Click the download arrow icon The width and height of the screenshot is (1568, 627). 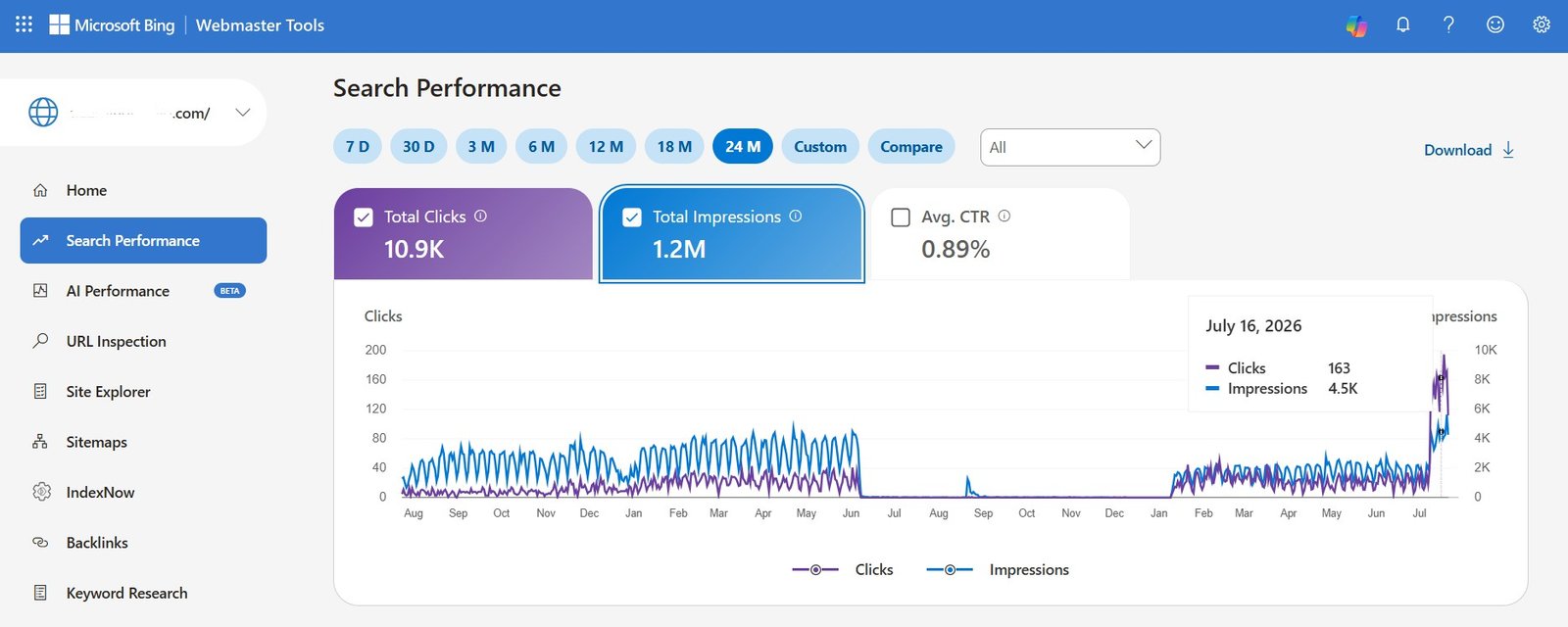point(1508,150)
